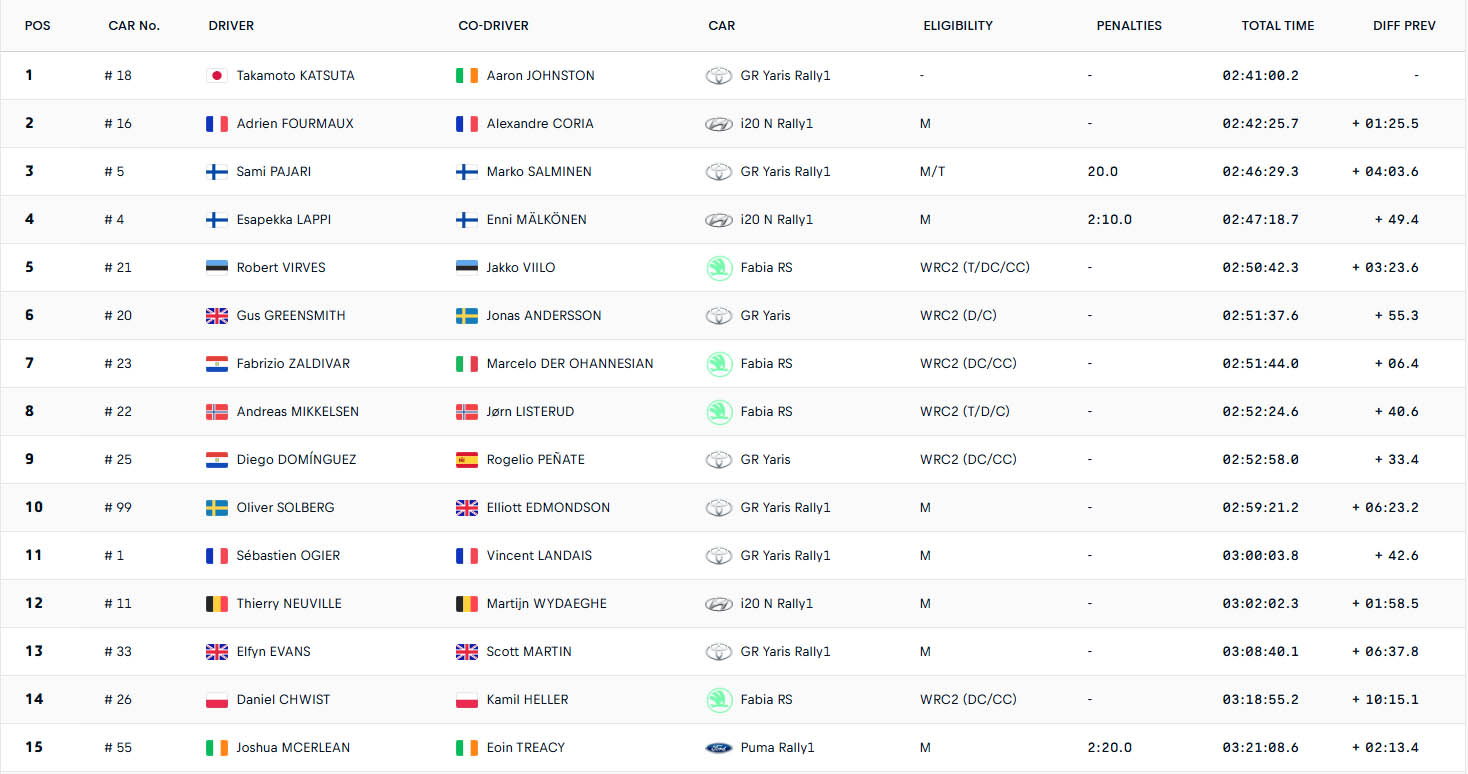Image resolution: width=1468 pixels, height=774 pixels.
Task: Click Japan flag next to Takamoto Katsuta
Action: click(x=216, y=76)
